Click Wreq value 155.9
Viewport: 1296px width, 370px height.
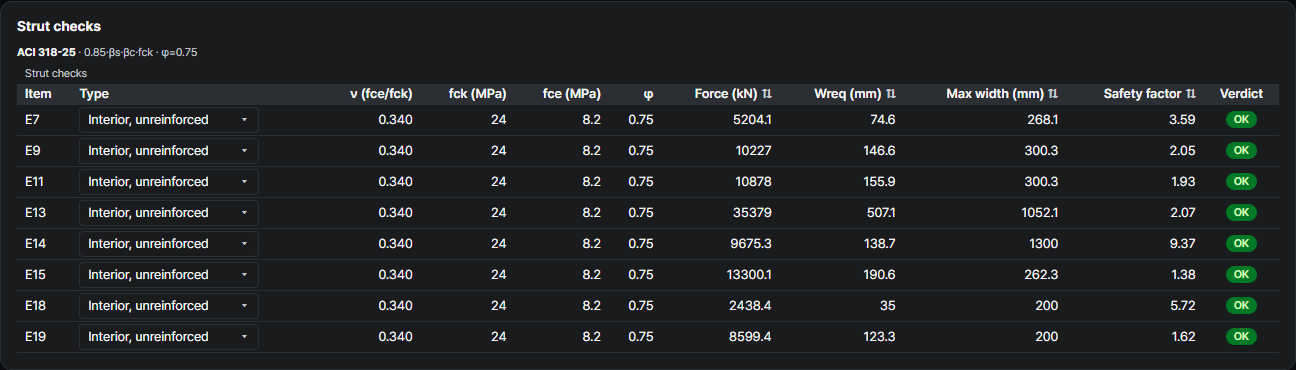[x=880, y=182]
